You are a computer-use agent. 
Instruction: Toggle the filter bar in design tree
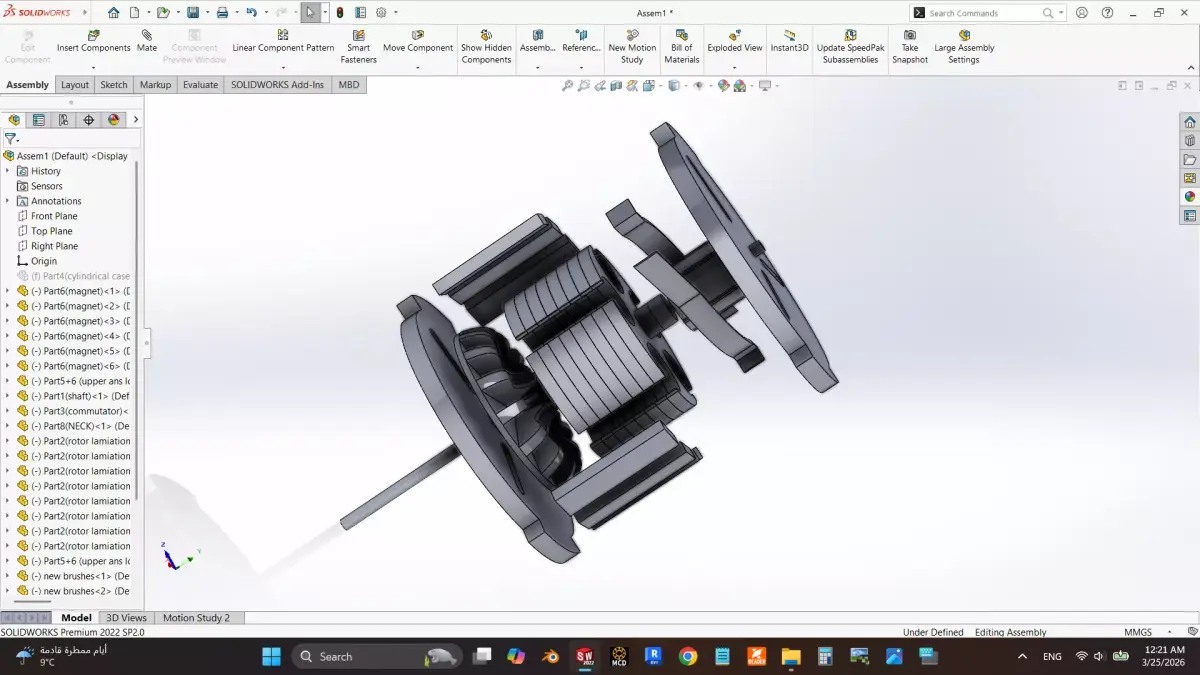point(10,138)
